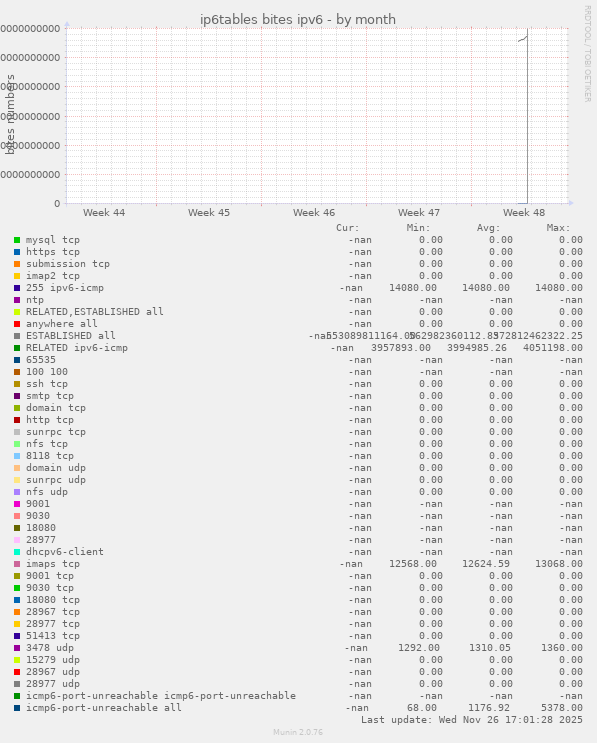Image resolution: width=597 pixels, height=743 pixels.
Task: Click the 'anywhere all' legend label
Action: coord(62,324)
